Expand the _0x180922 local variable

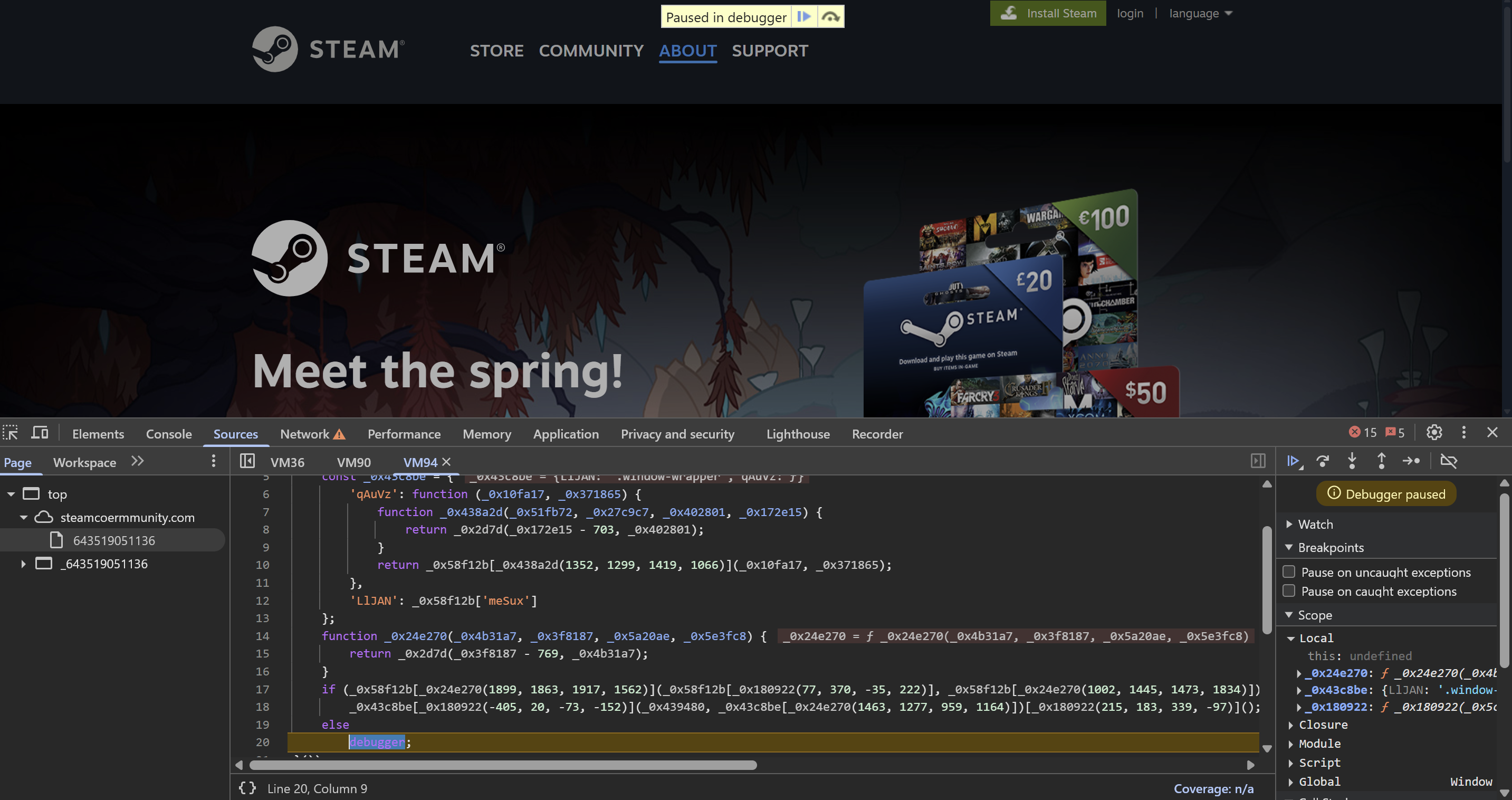[x=1299, y=707]
